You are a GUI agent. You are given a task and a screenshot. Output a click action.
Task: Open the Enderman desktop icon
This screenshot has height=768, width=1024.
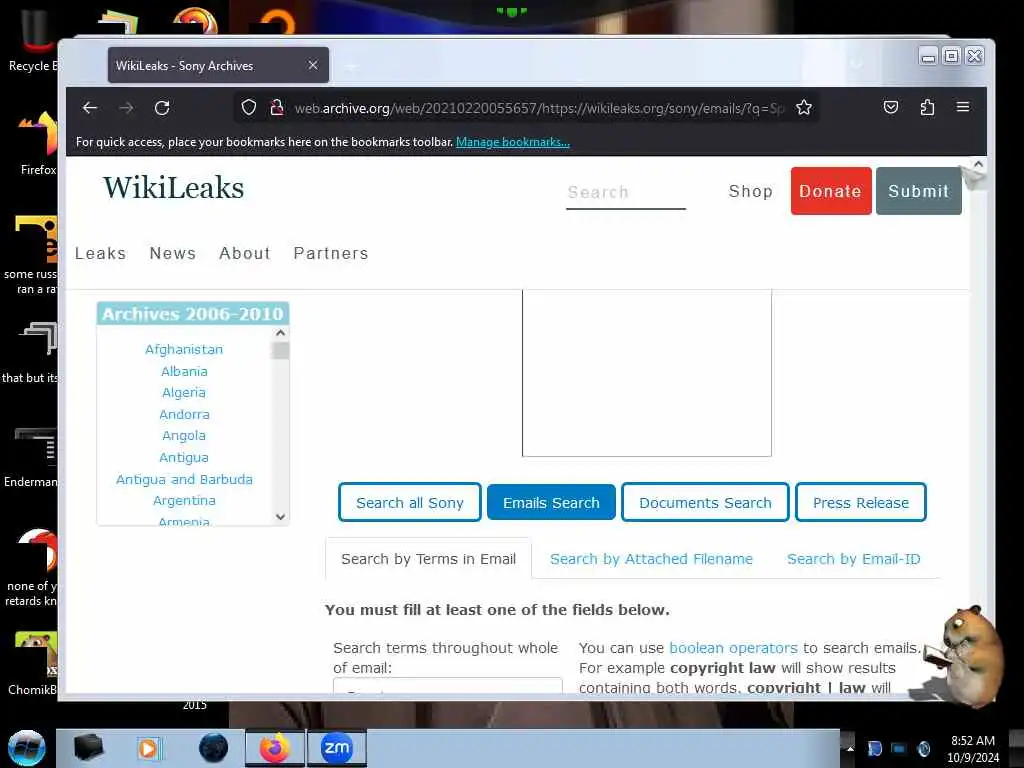[31, 457]
